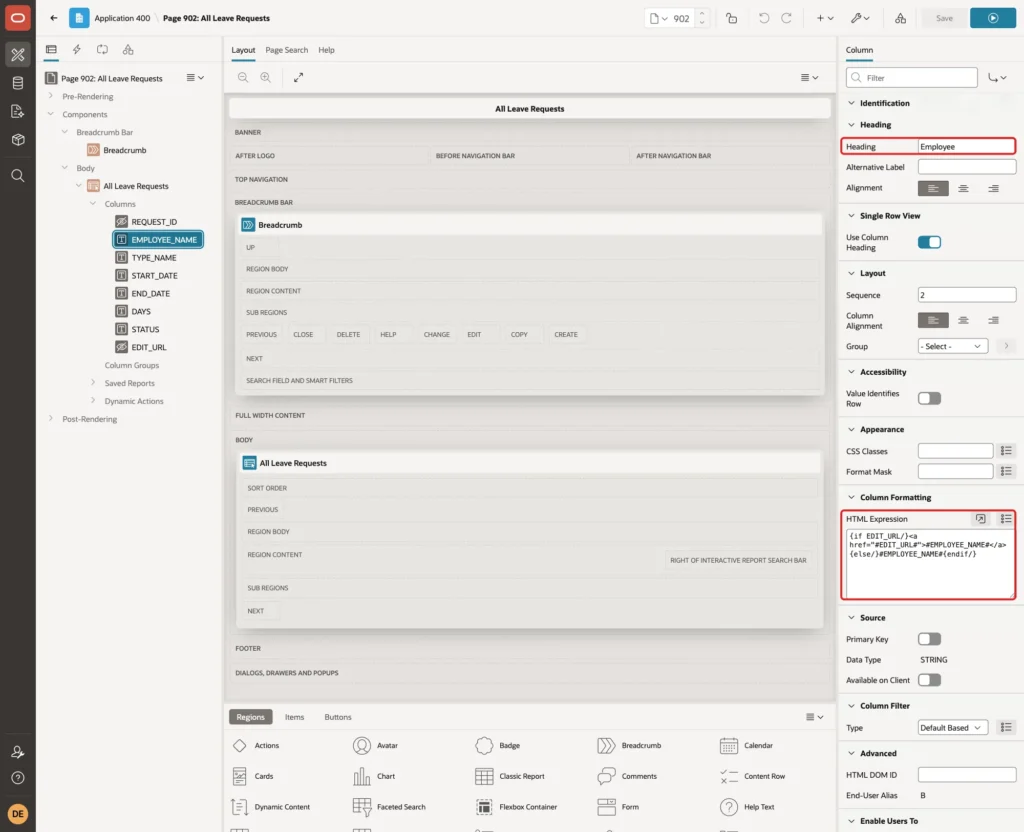Click the Undo icon
This screenshot has height=832, width=1024.
[763, 18]
